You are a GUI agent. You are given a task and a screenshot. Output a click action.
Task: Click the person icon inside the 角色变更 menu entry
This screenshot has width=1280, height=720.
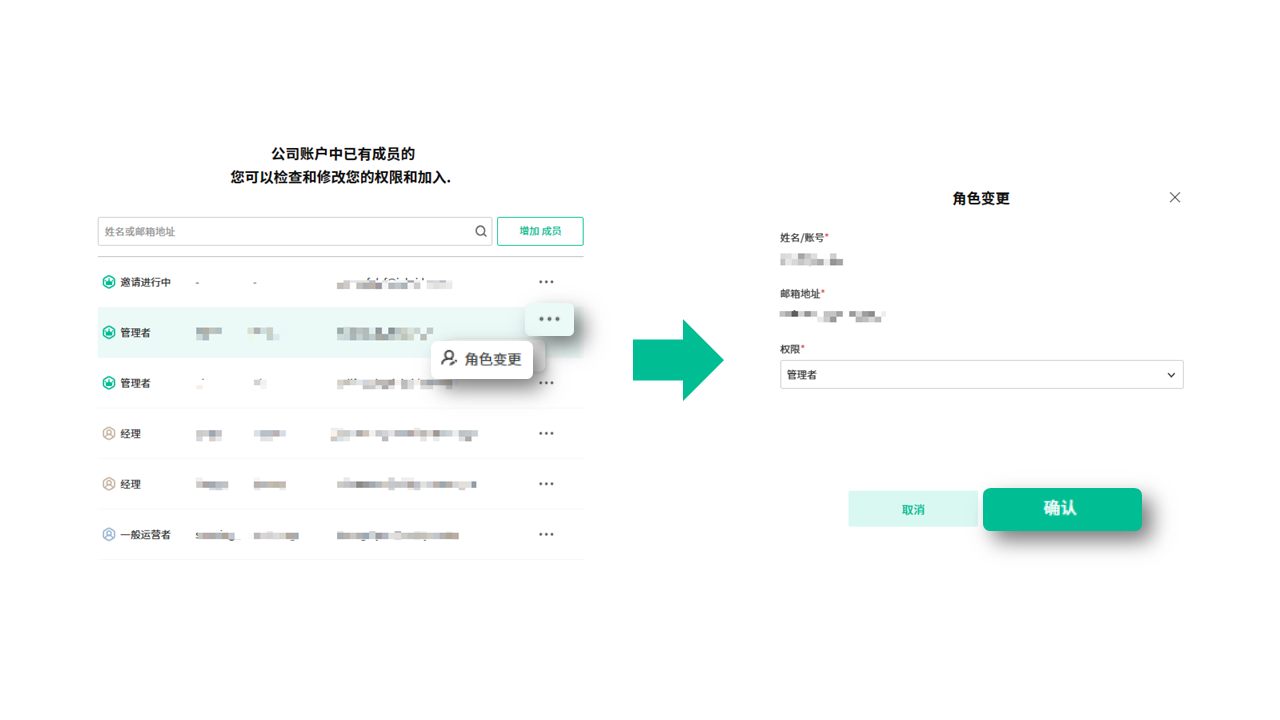[x=447, y=359]
